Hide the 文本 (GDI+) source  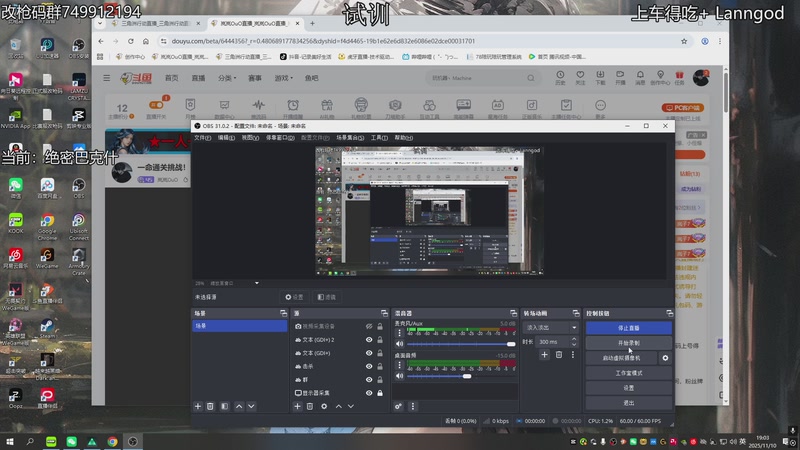click(369, 353)
